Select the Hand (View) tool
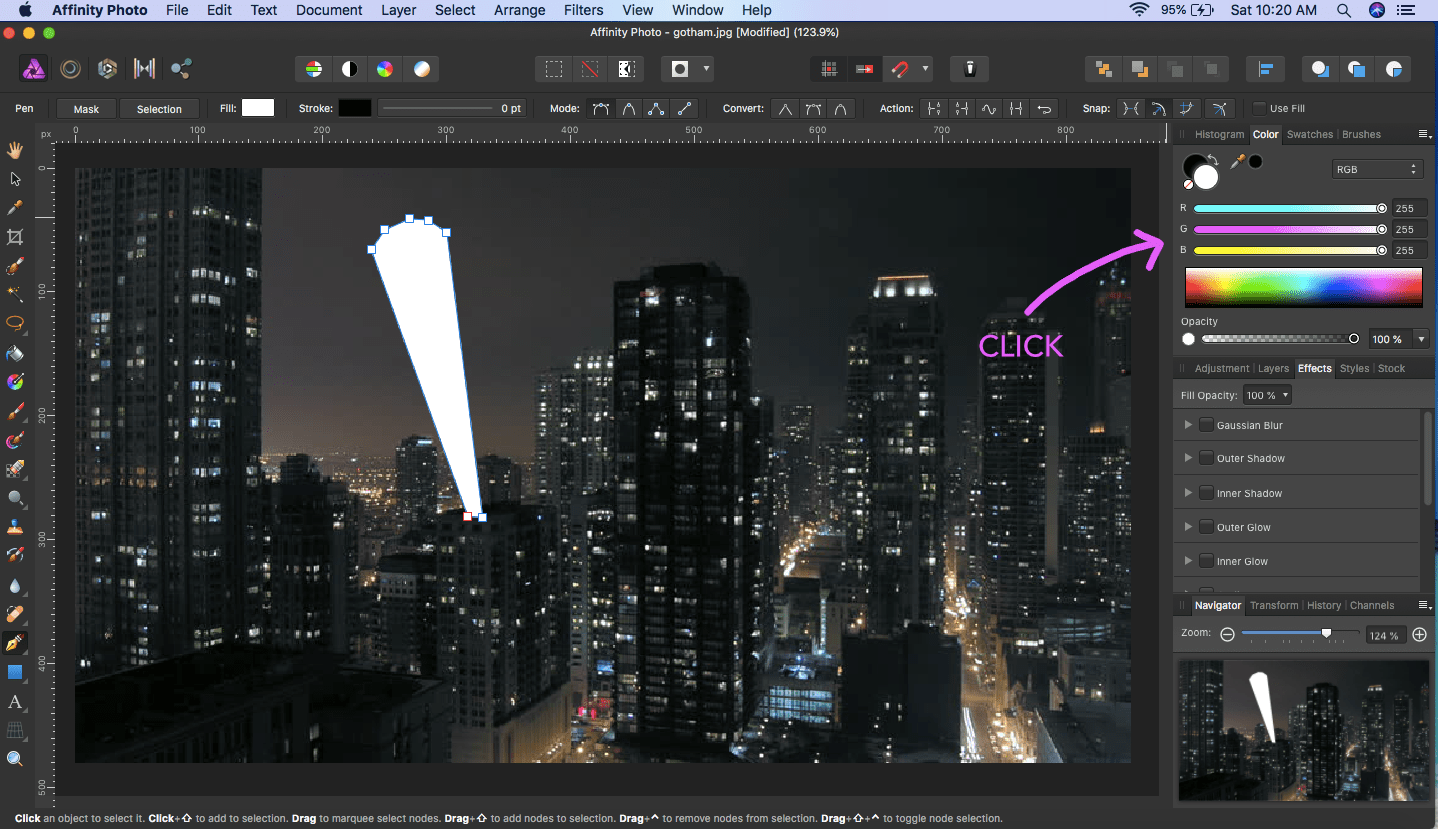 pos(15,151)
